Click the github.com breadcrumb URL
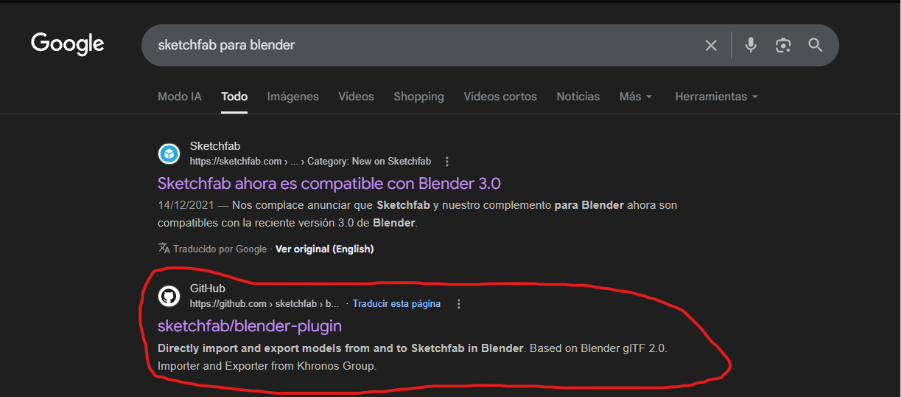901x397 pixels. 264,304
